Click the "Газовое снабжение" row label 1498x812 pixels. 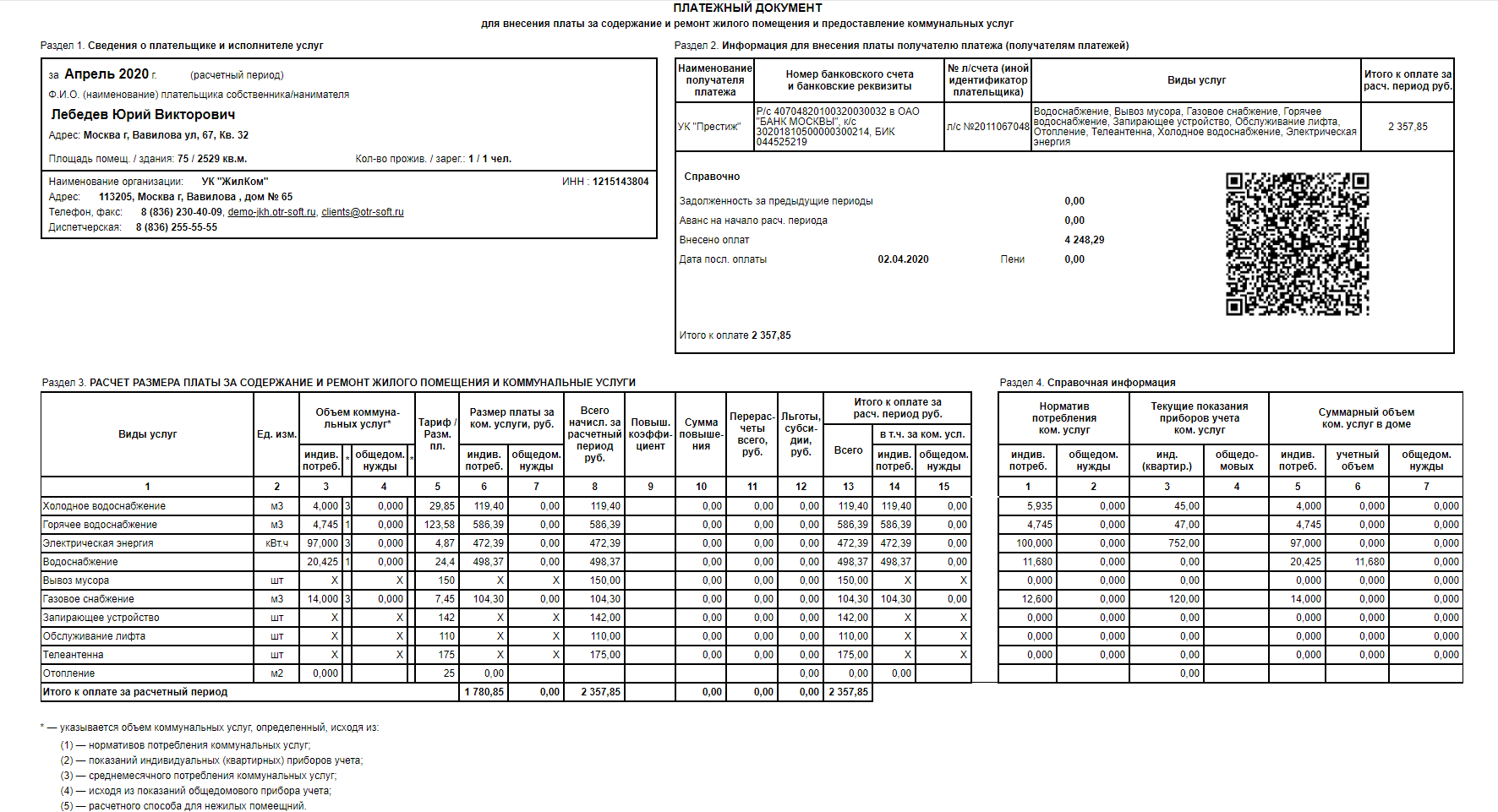coord(89,599)
